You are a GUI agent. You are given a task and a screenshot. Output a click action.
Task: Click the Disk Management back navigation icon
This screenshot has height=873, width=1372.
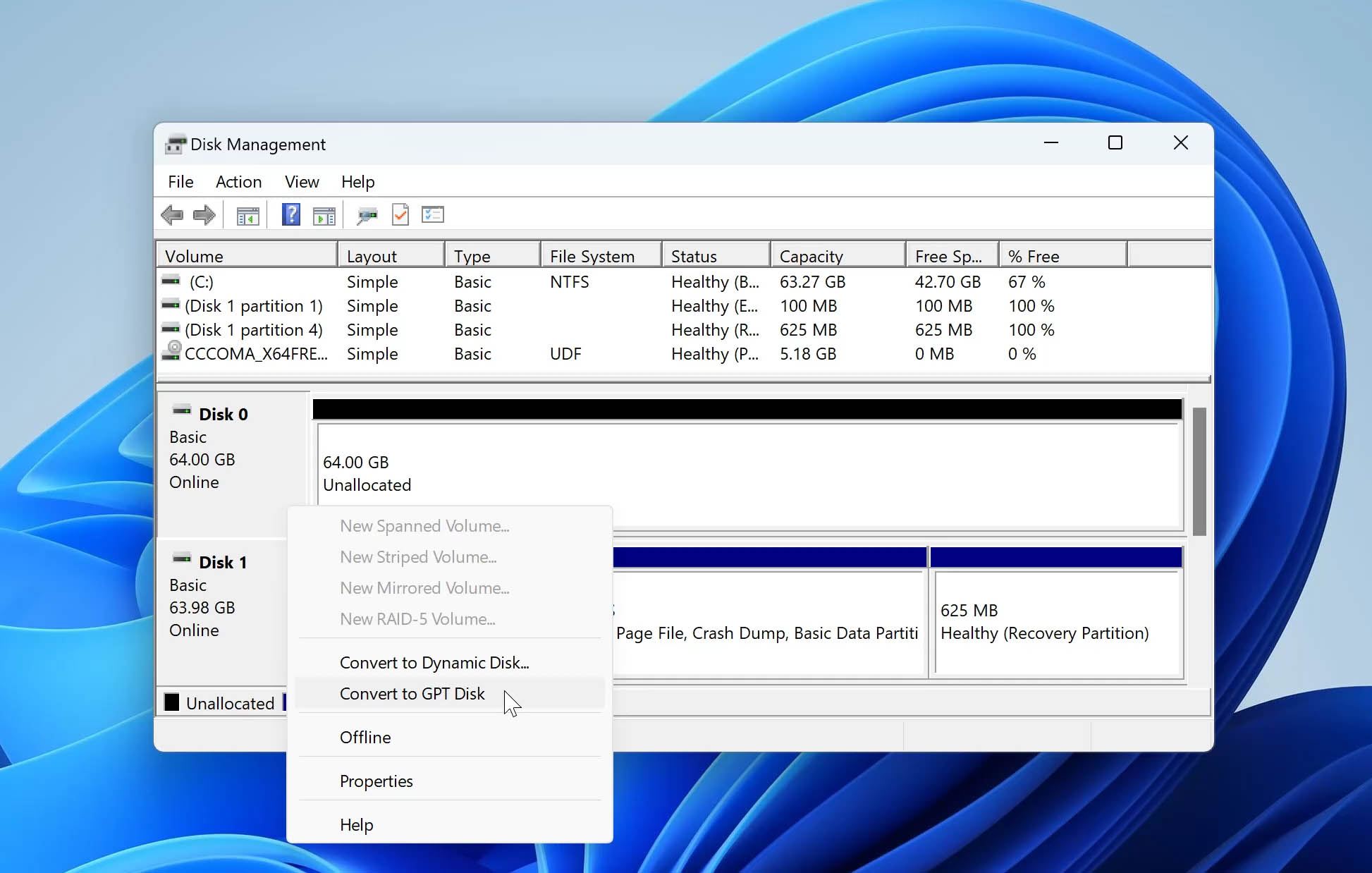(x=172, y=214)
